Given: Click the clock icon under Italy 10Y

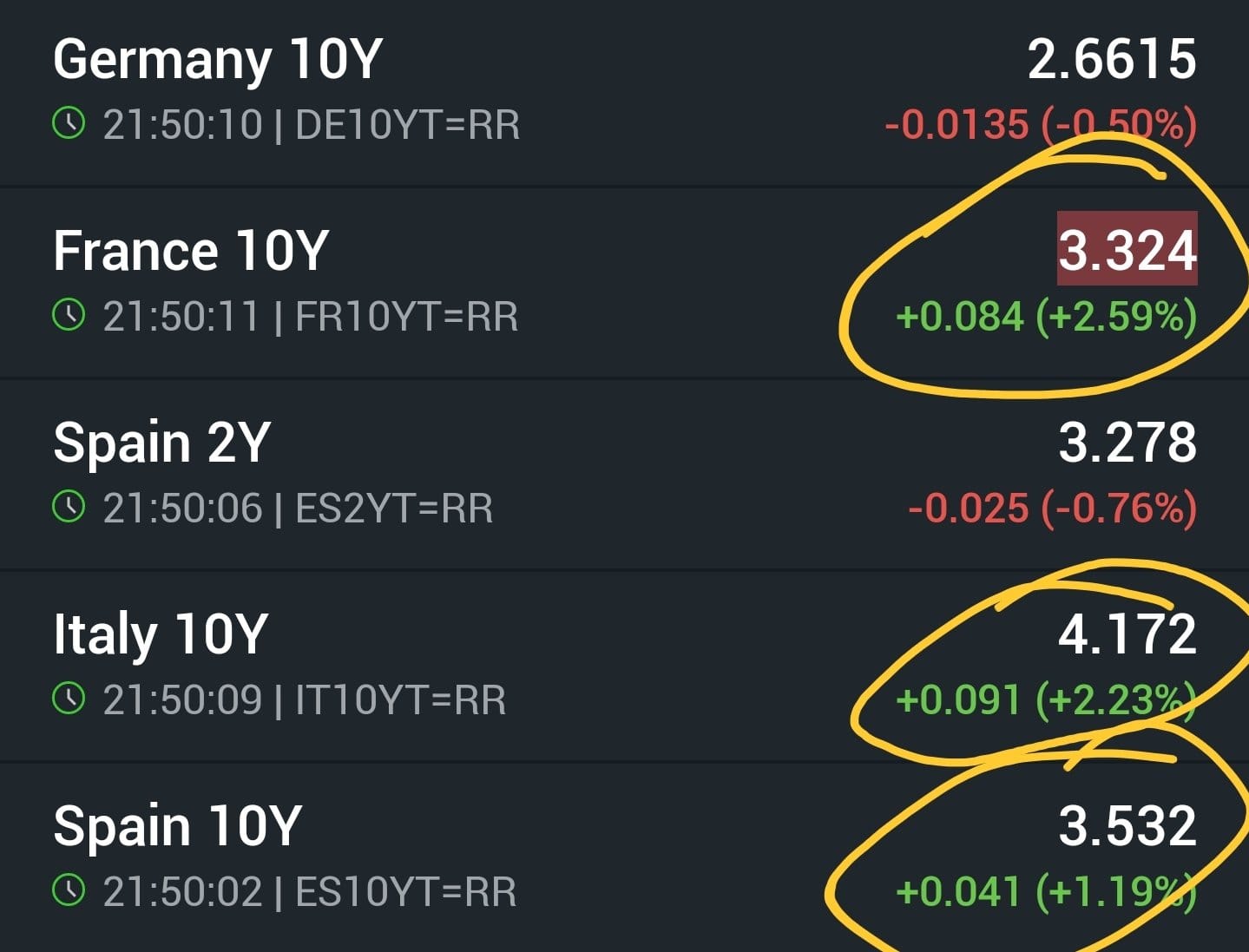Looking at the screenshot, I should click(x=69, y=699).
